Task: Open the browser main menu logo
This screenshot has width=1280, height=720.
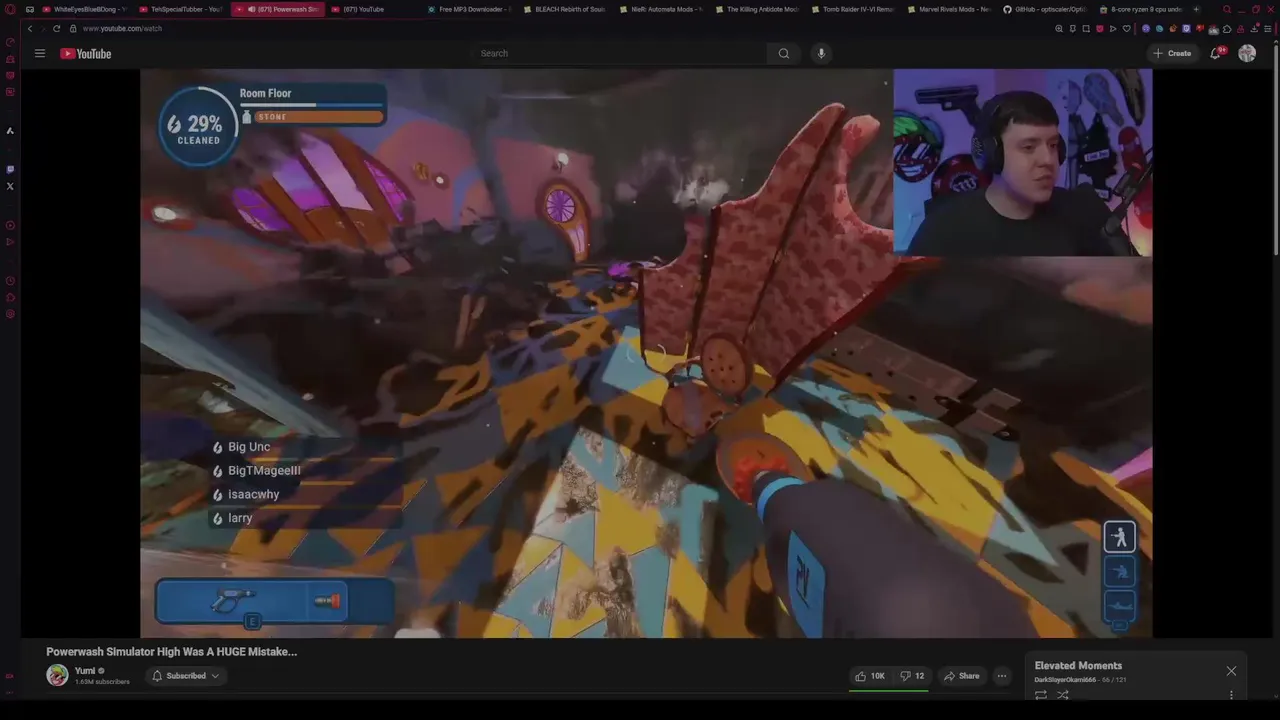Action: pos(10,9)
